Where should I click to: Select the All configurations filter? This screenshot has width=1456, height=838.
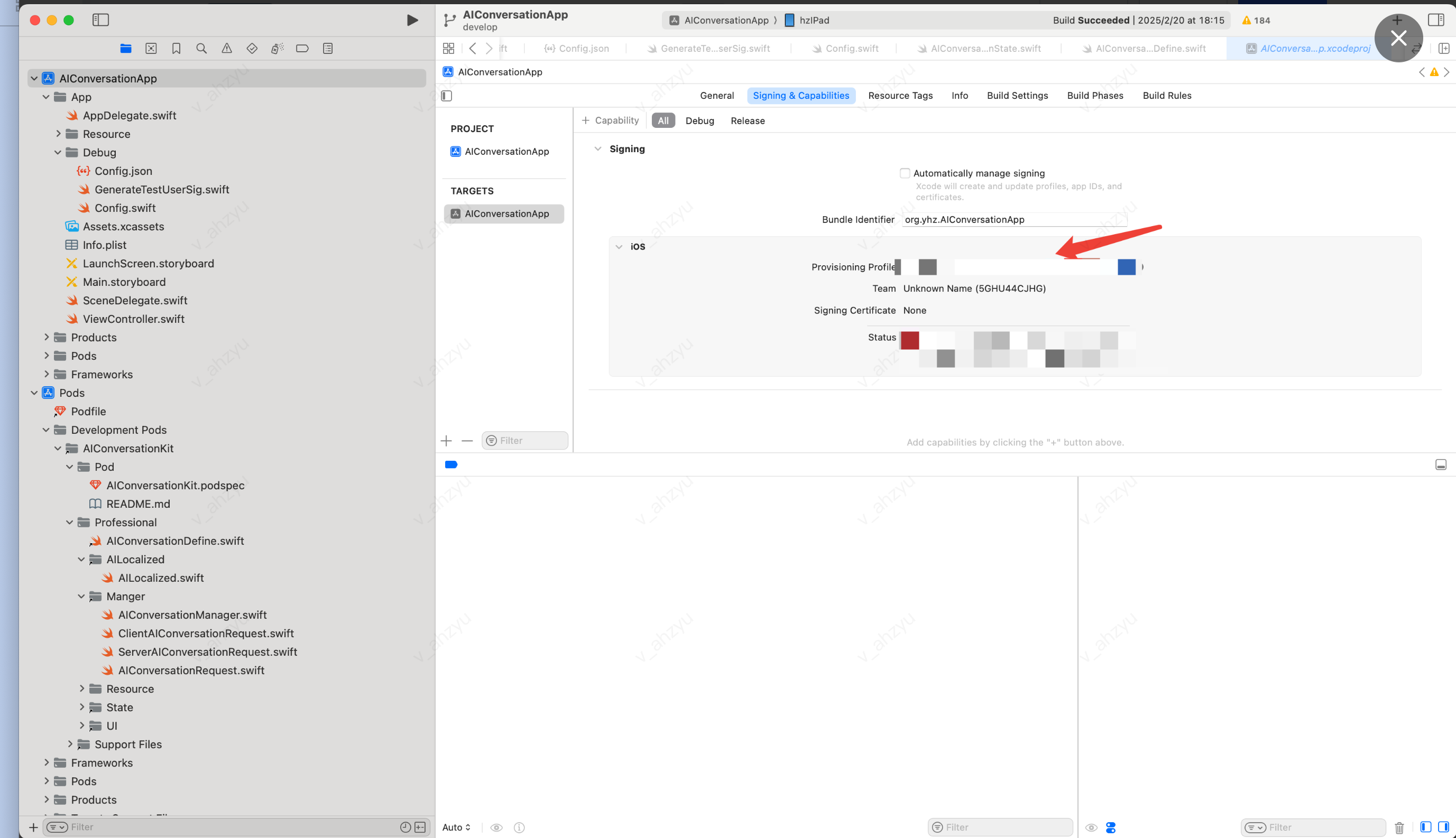coord(663,121)
